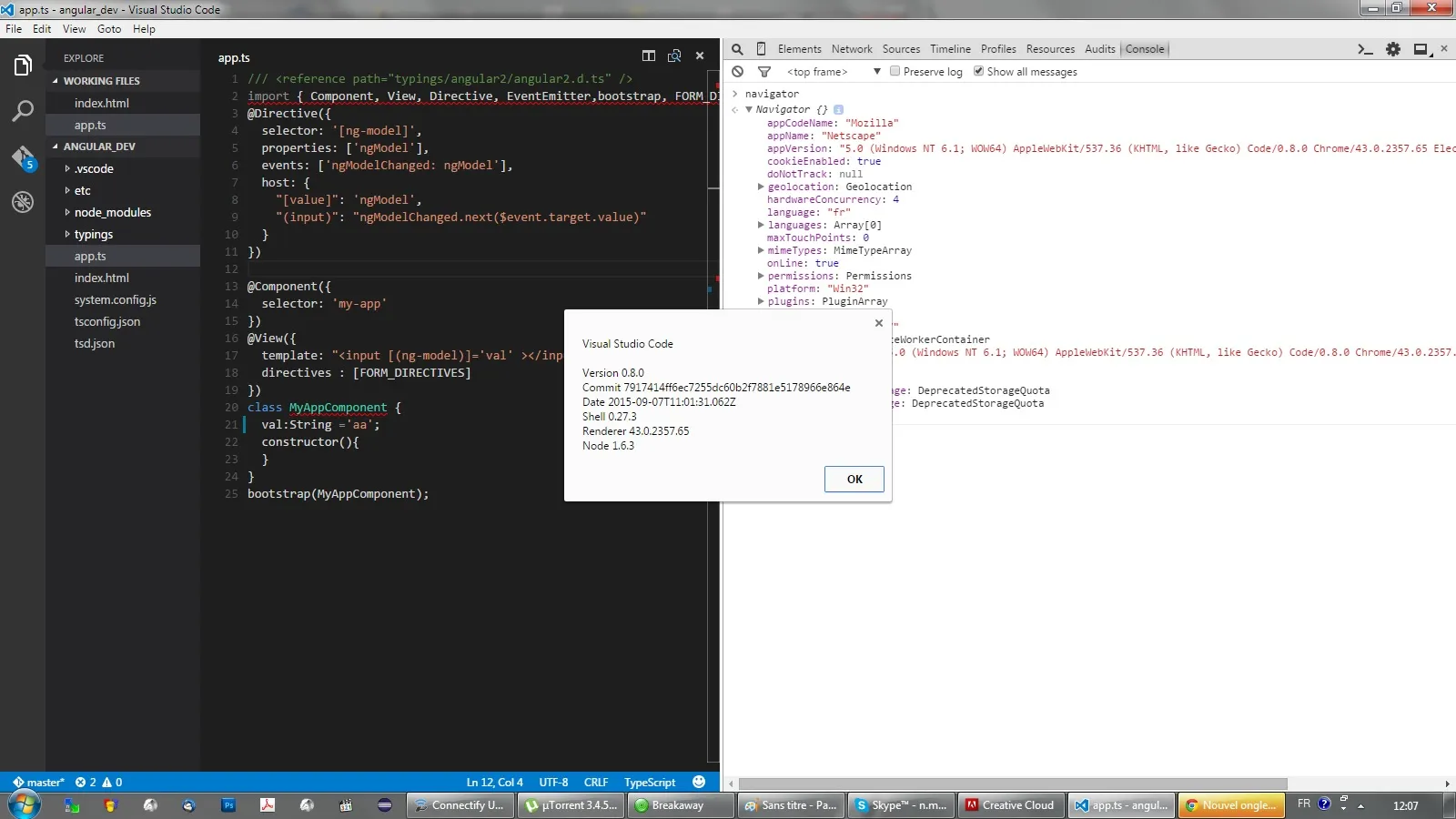The width and height of the screenshot is (1456, 819).
Task: Expand the etc folder
Action: coord(67,190)
